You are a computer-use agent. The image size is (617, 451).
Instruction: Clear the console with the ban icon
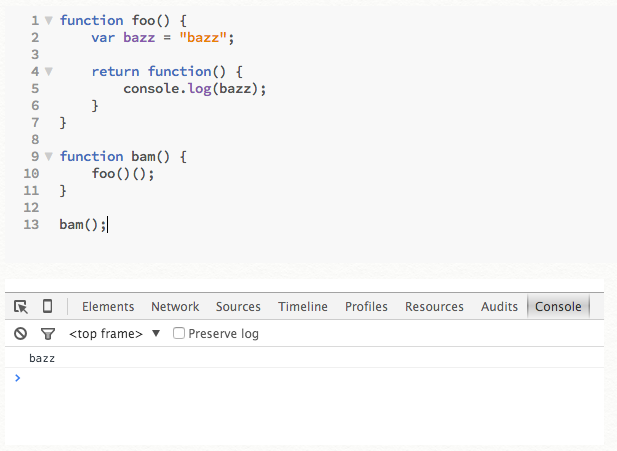pos(20,334)
